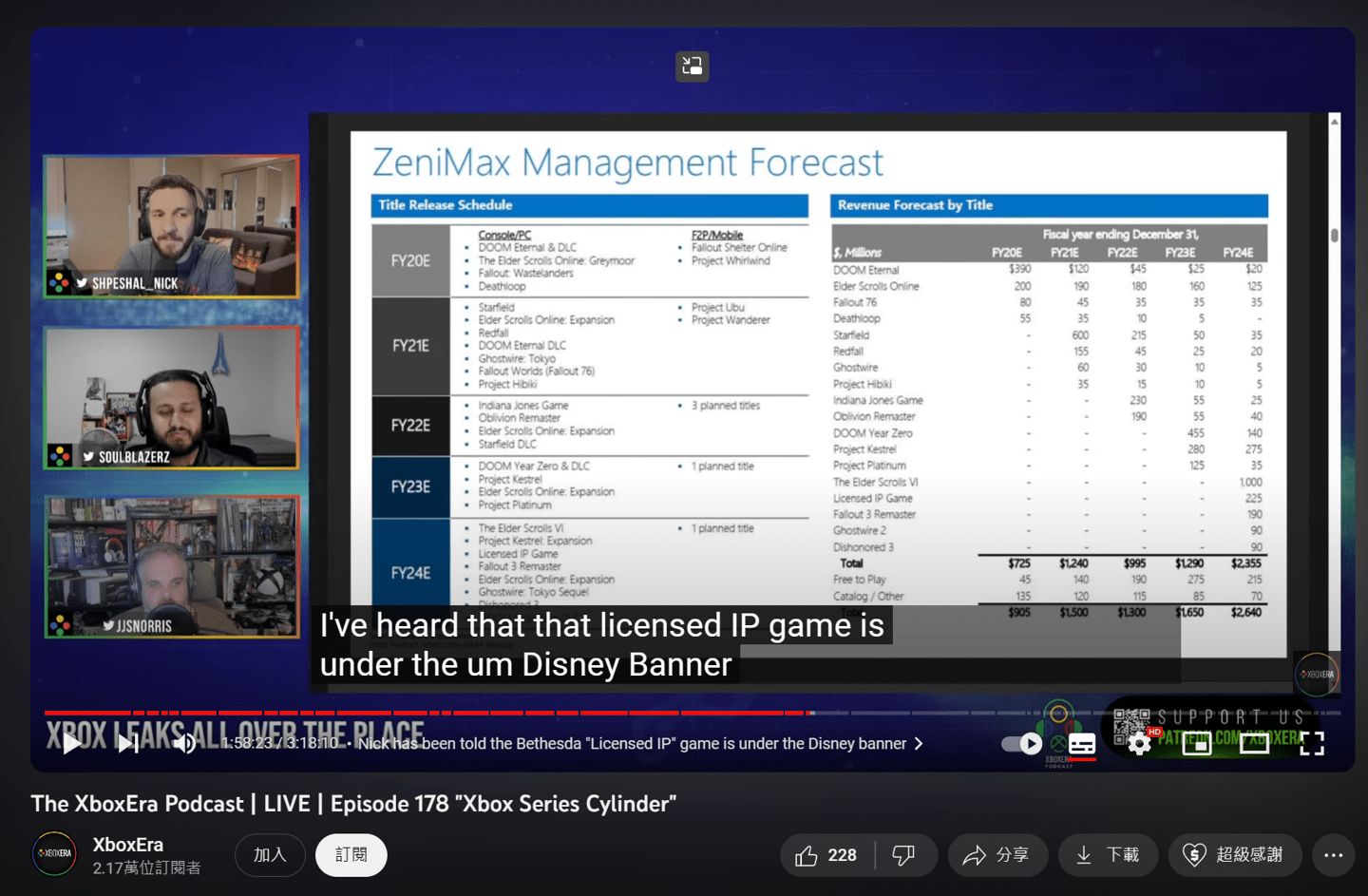
Task: Click the 1:58:23 / 3:18:10 time display
Action: point(280,743)
